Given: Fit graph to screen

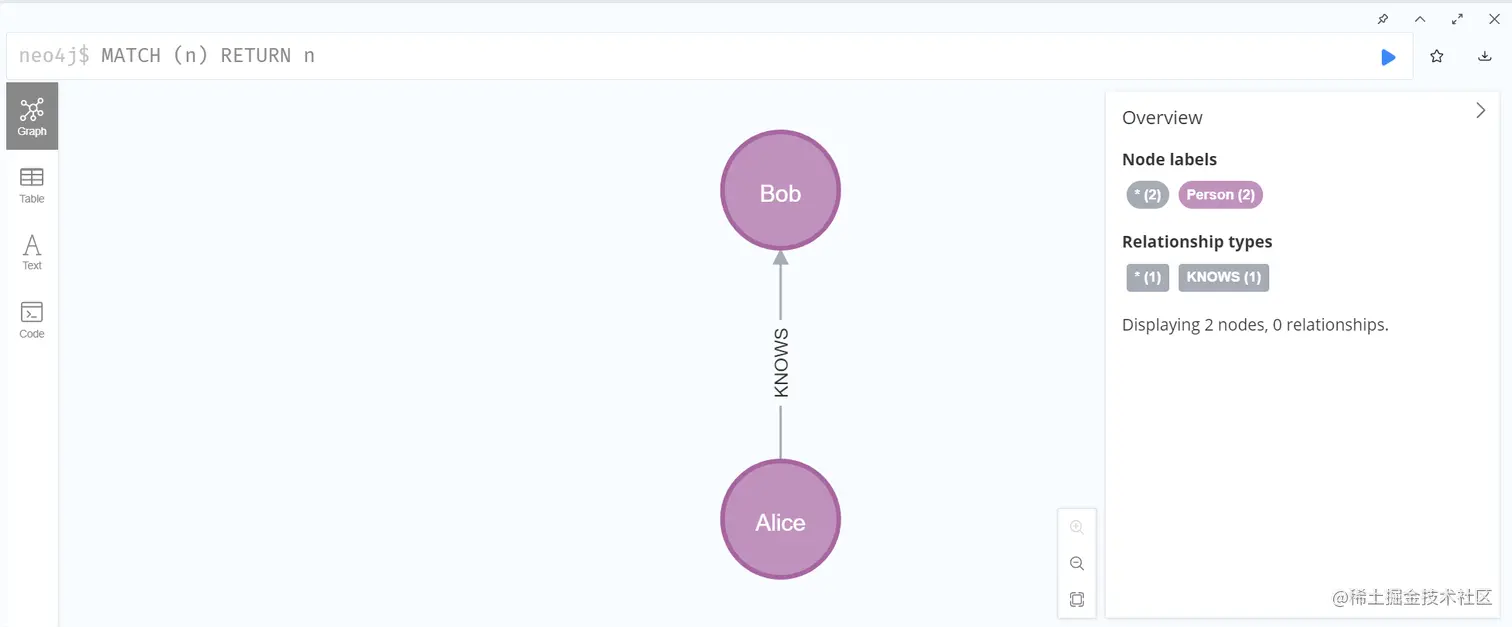Looking at the screenshot, I should (x=1077, y=600).
